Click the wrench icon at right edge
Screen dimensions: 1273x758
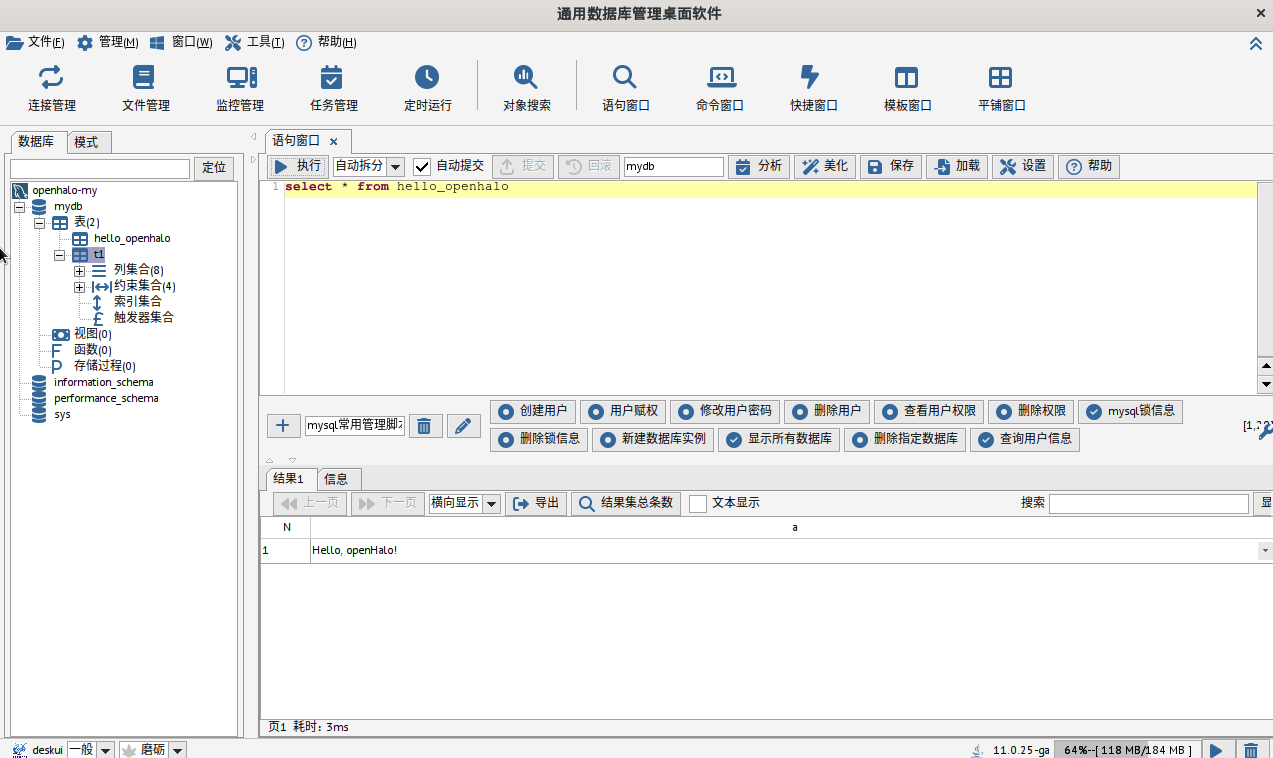1265,432
